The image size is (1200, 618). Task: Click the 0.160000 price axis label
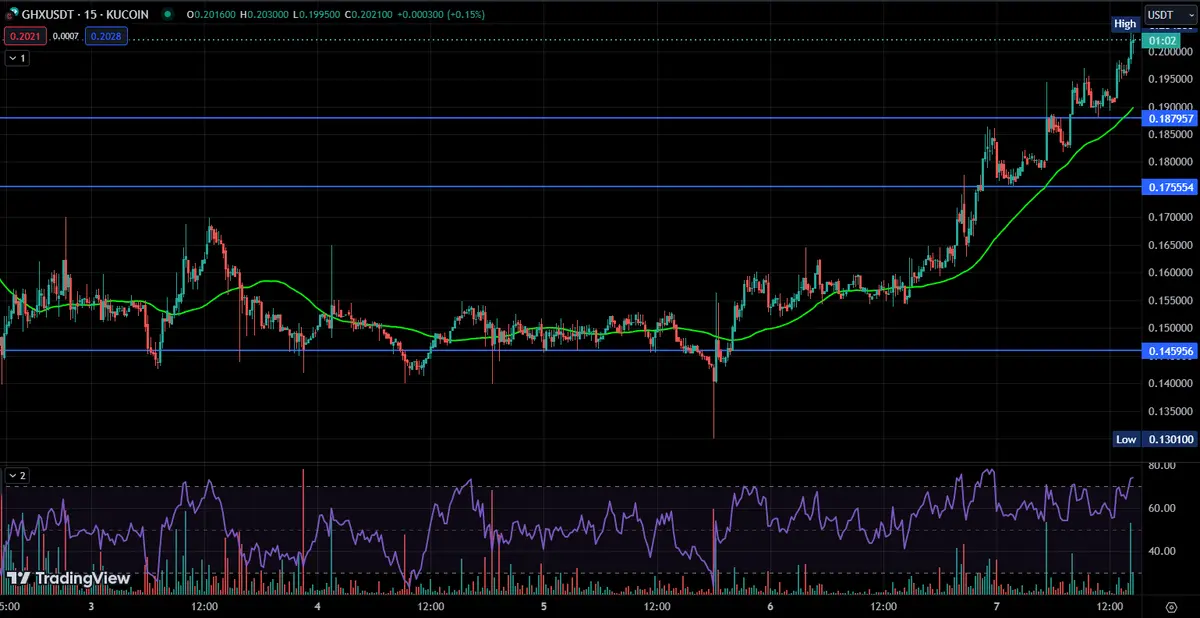click(x=1169, y=273)
